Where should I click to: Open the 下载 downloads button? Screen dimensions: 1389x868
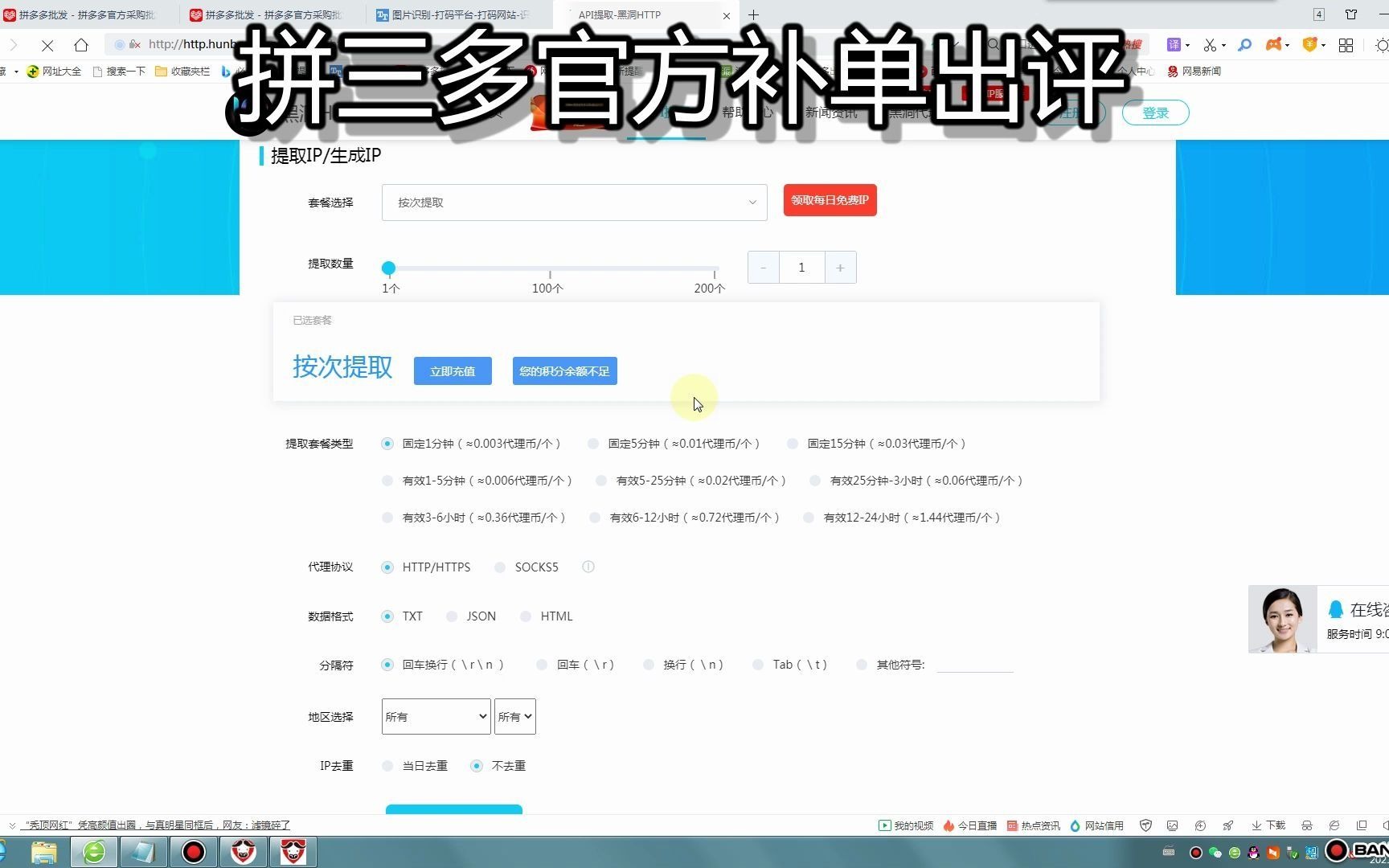coord(1268,825)
